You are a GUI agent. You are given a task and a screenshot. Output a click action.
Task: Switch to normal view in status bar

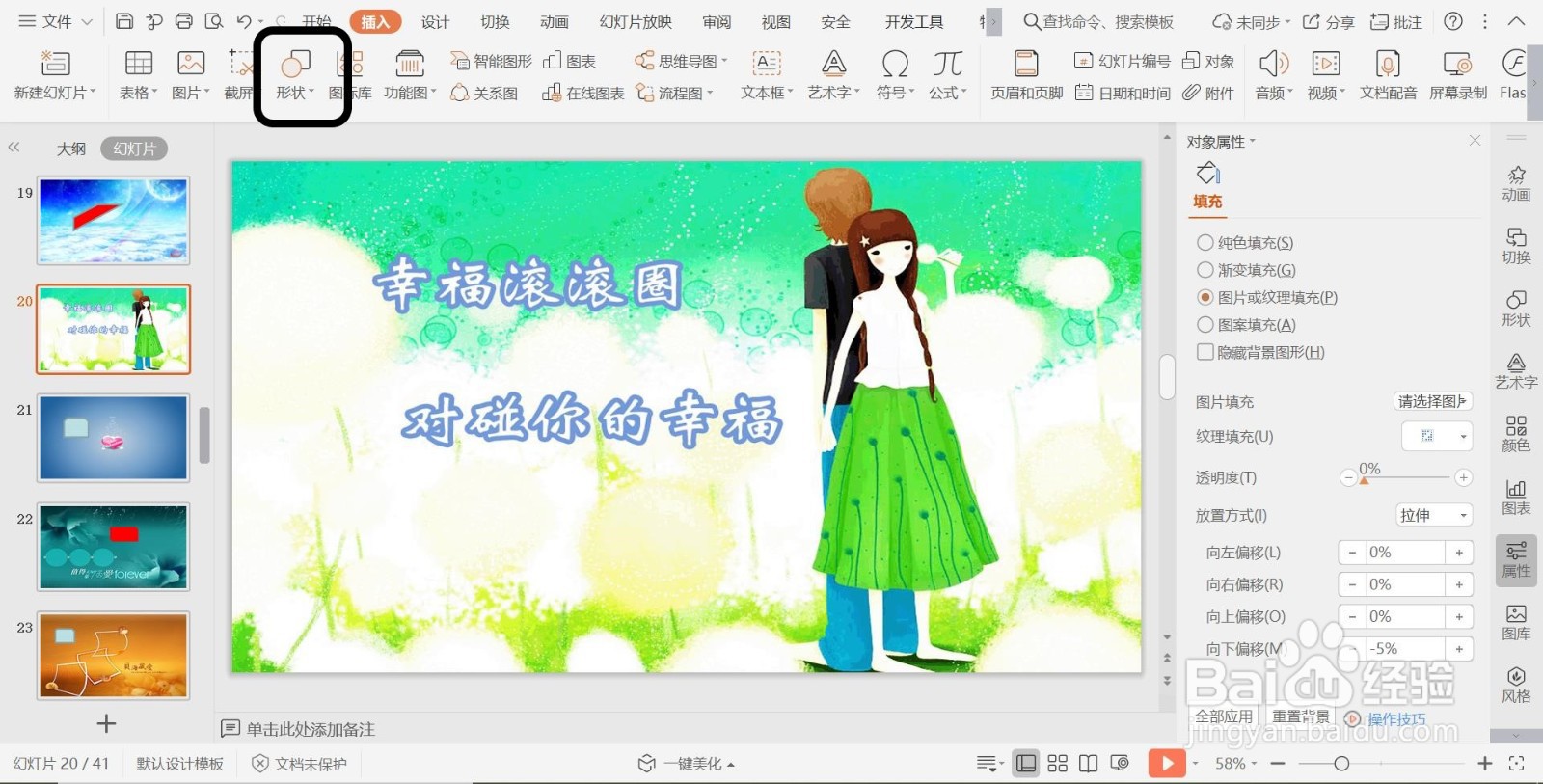(x=1026, y=764)
